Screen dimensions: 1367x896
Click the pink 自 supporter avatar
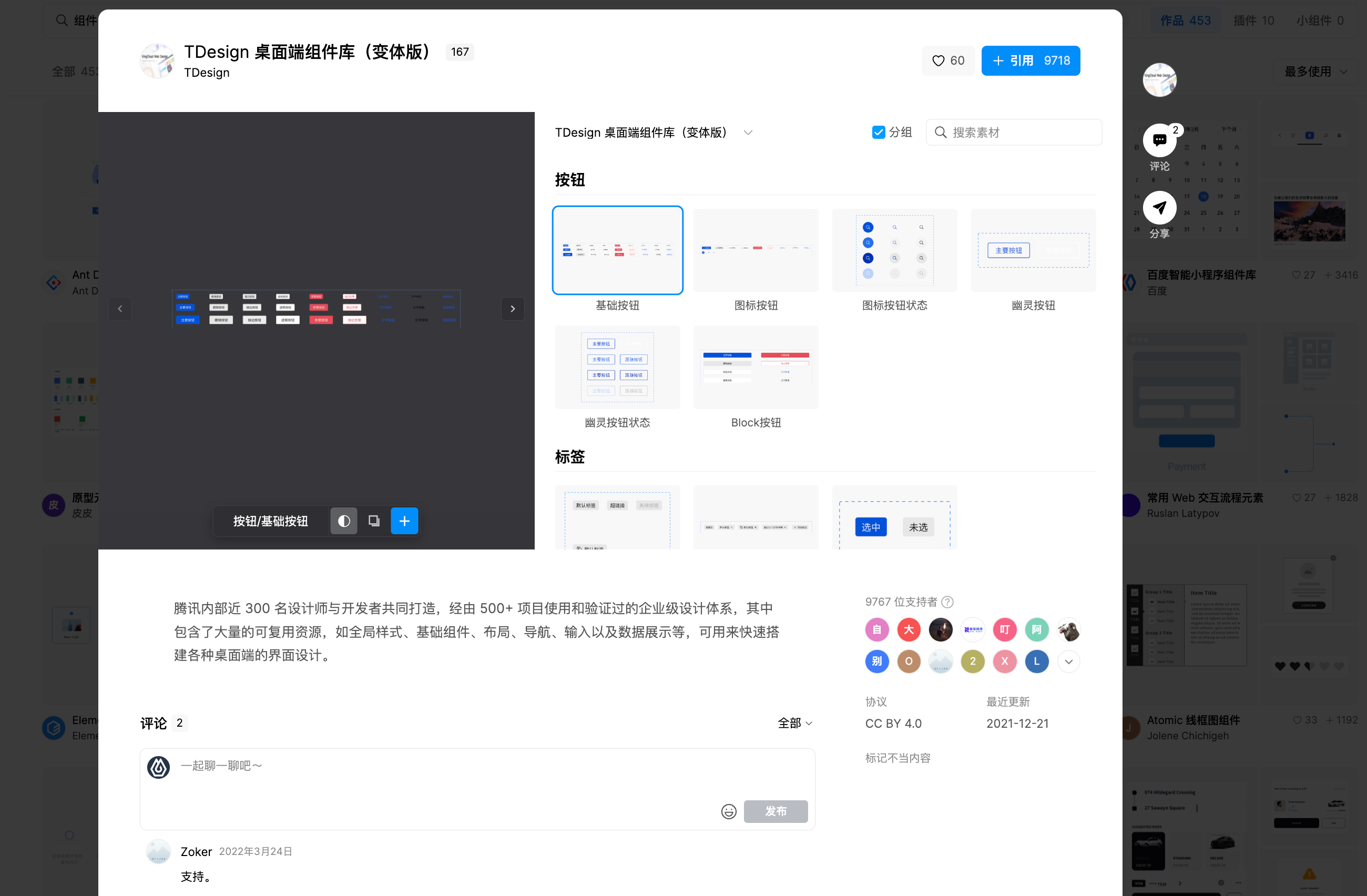point(877,630)
